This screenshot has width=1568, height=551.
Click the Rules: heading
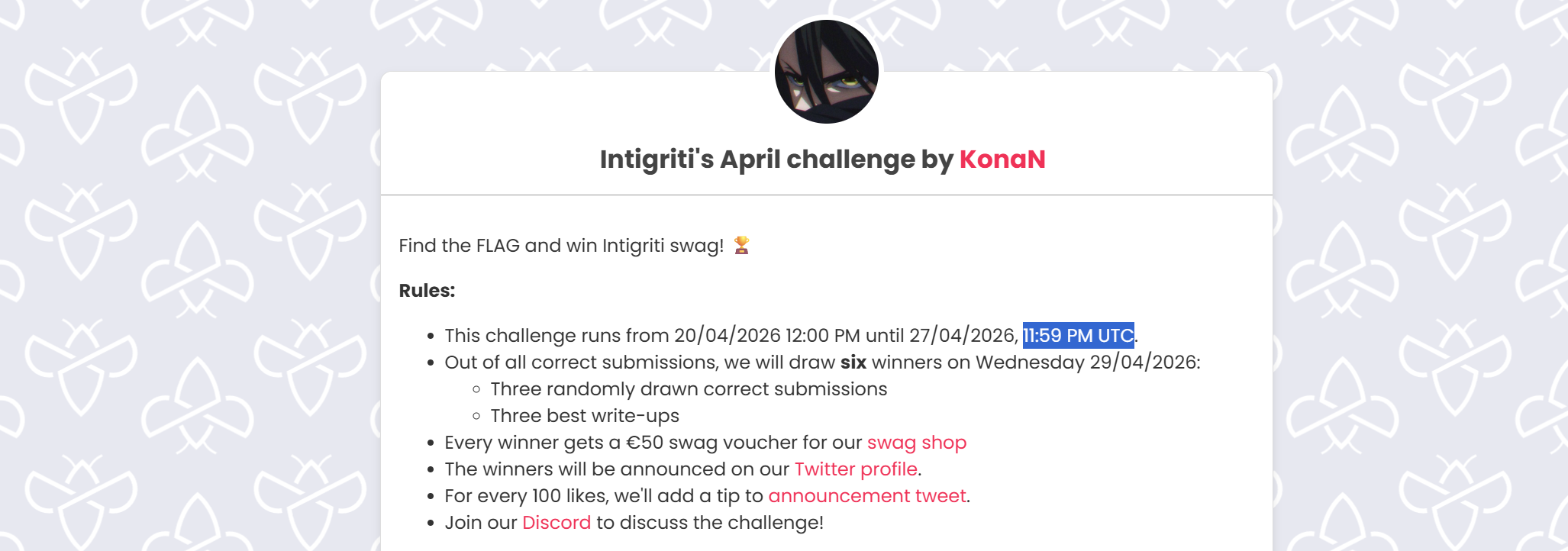(x=427, y=291)
